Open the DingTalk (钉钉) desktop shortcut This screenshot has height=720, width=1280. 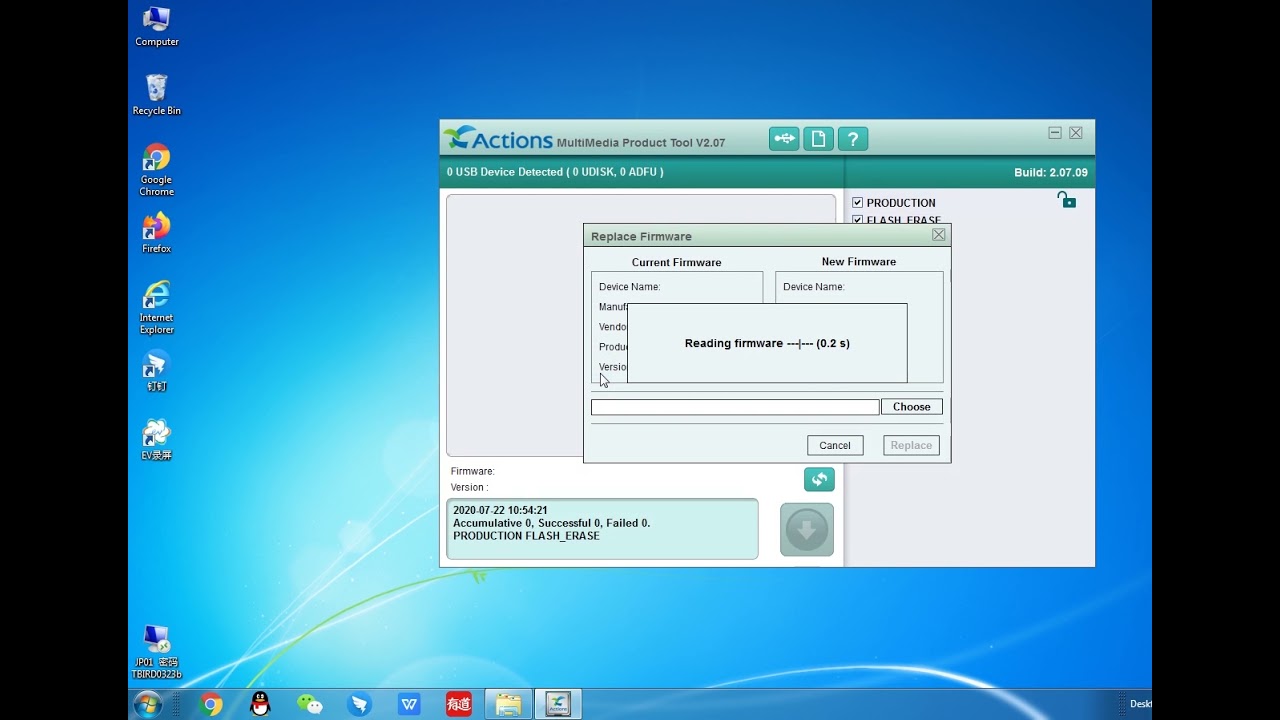(157, 371)
